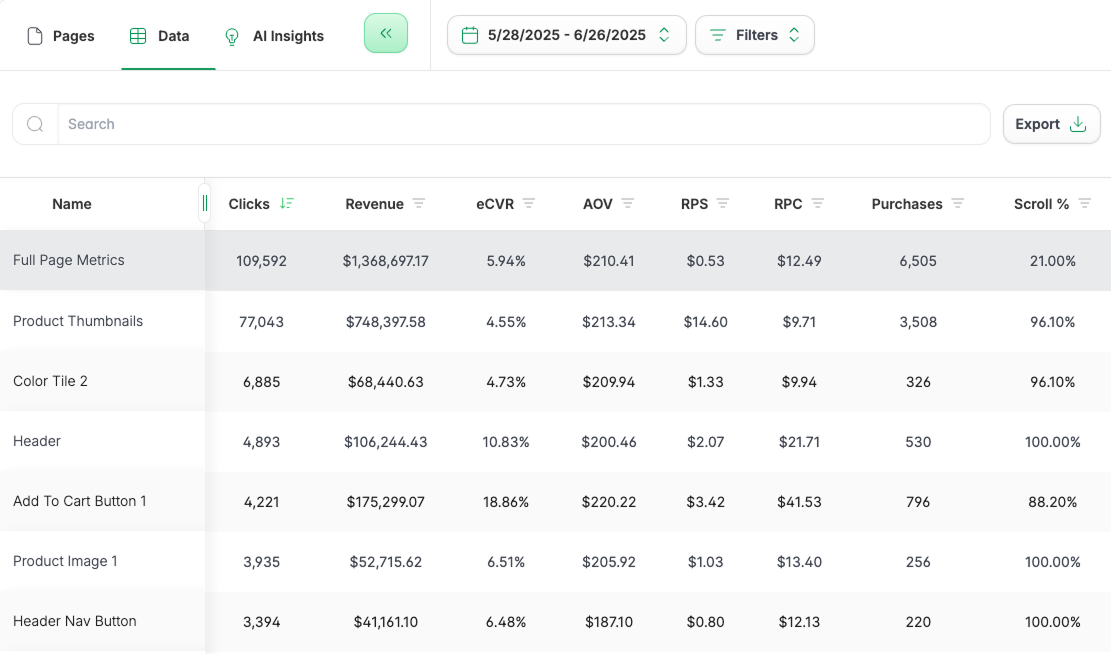Click the Revenue column filter icon
Image resolution: width=1111 pixels, height=654 pixels.
point(419,204)
